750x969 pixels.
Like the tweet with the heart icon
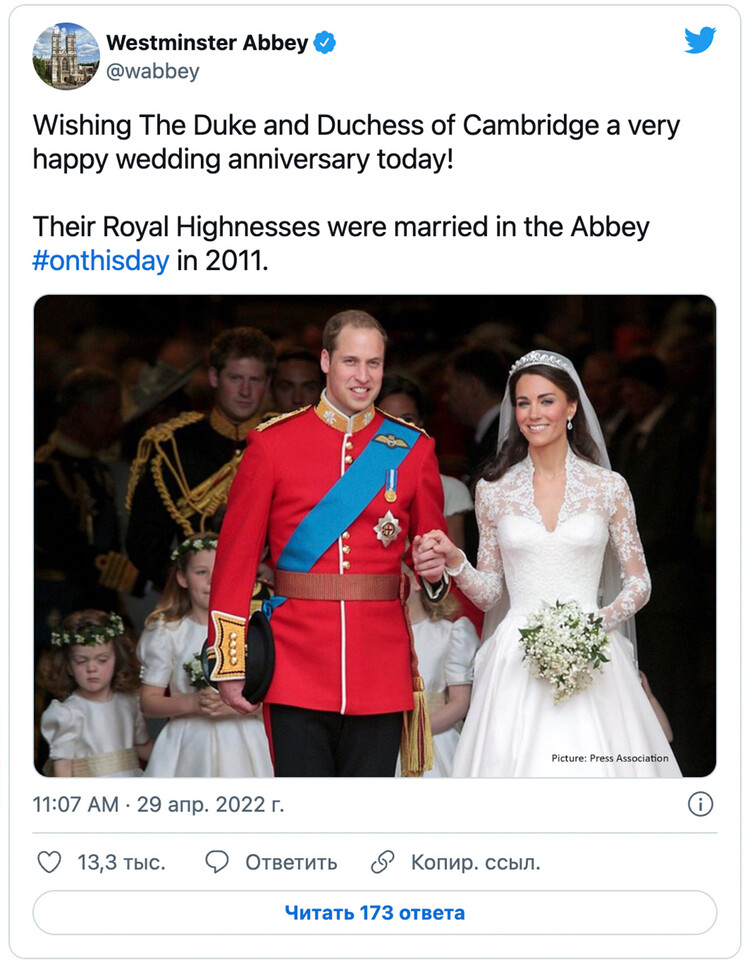(48, 862)
